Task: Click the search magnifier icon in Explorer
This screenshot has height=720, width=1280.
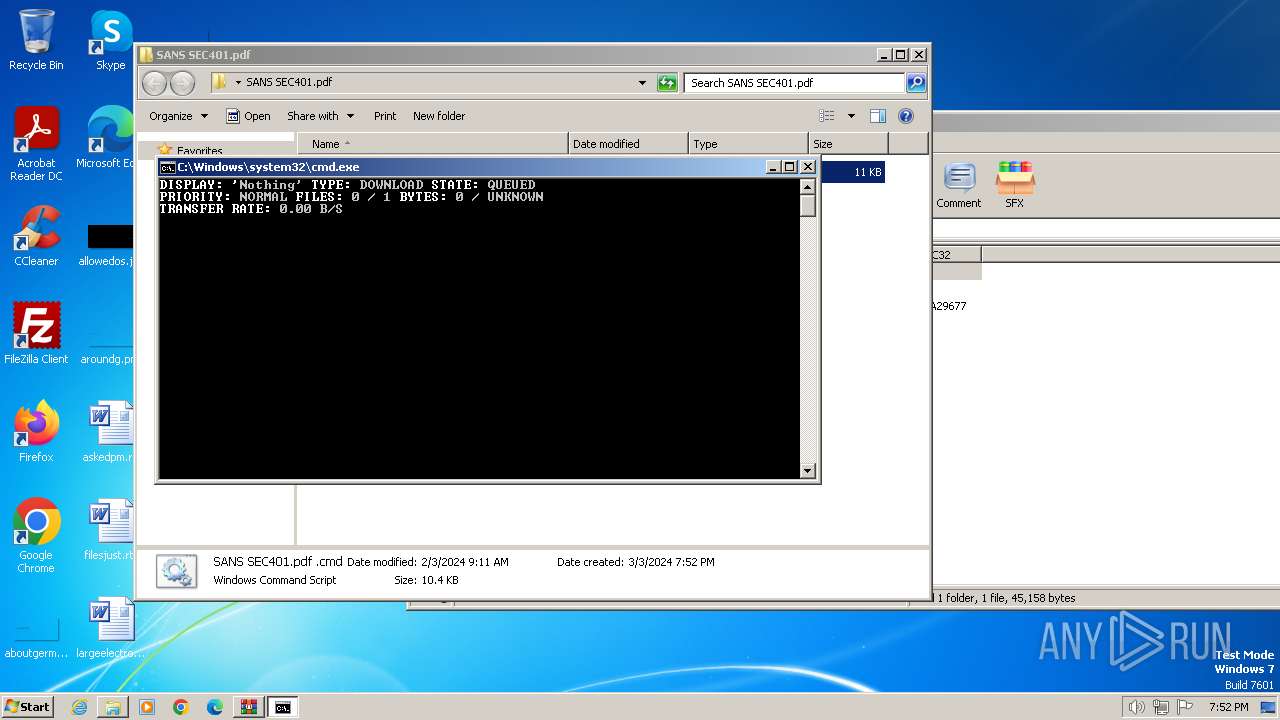Action: click(x=915, y=83)
